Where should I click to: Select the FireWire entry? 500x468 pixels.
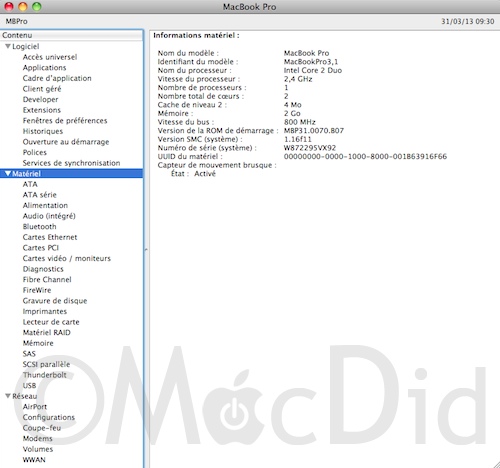point(37,290)
